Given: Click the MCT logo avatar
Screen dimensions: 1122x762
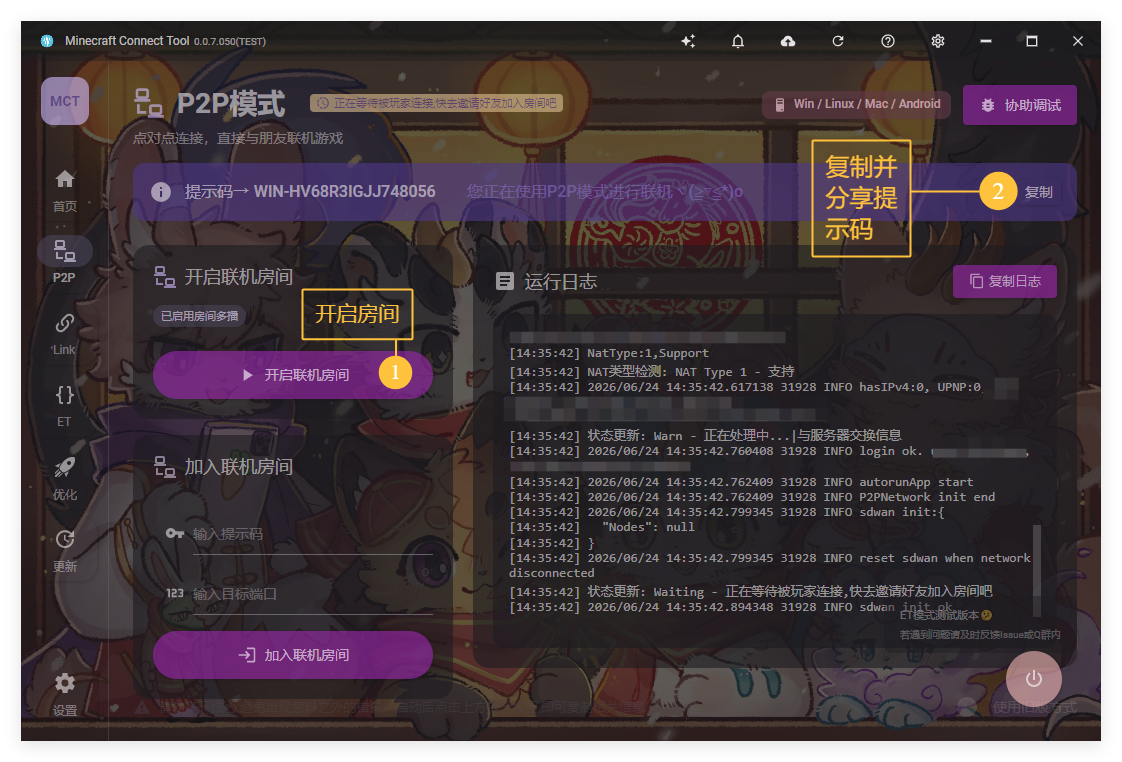Looking at the screenshot, I should tap(65, 102).
